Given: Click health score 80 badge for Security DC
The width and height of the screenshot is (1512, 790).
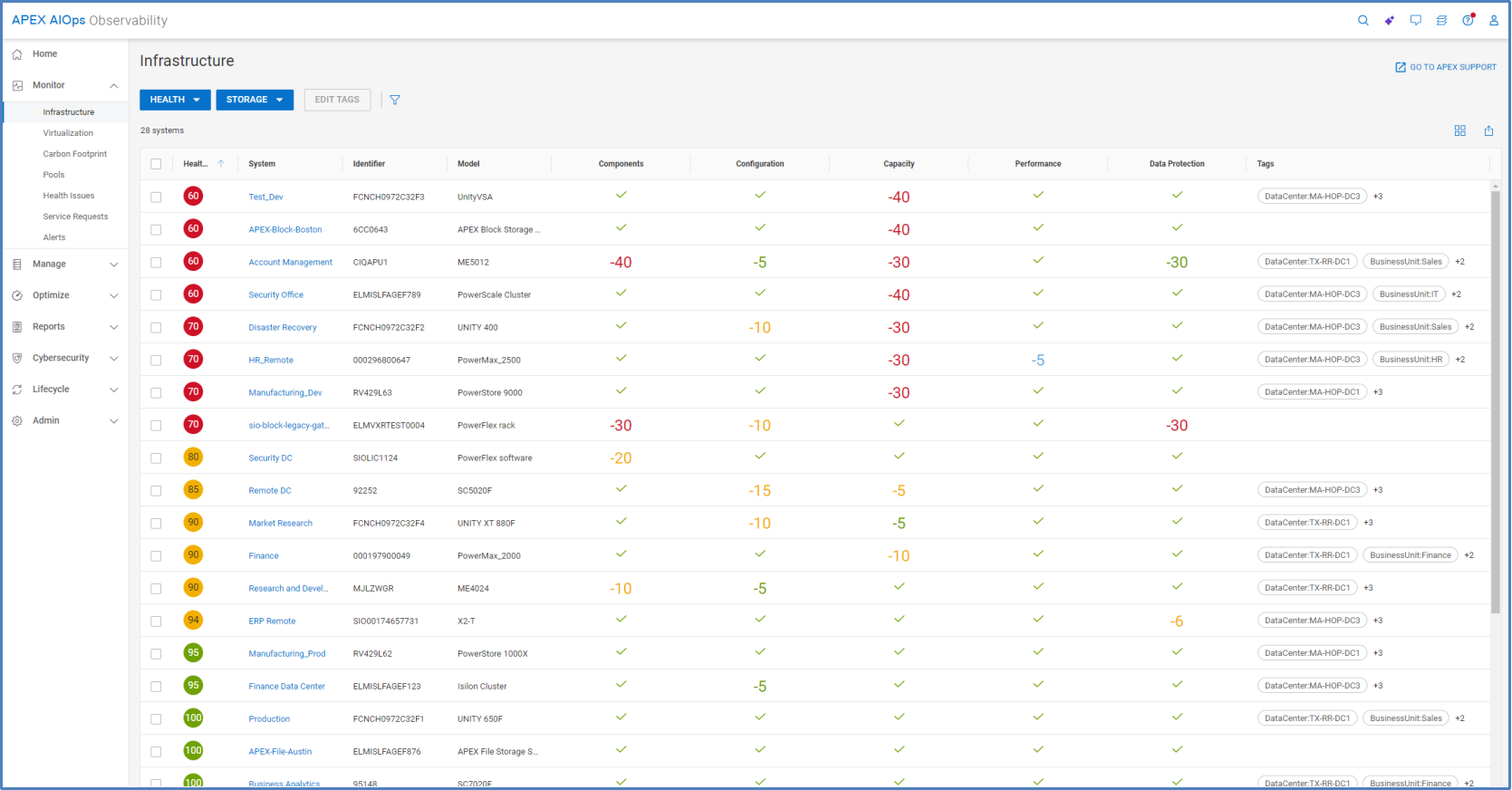Looking at the screenshot, I should coord(193,457).
